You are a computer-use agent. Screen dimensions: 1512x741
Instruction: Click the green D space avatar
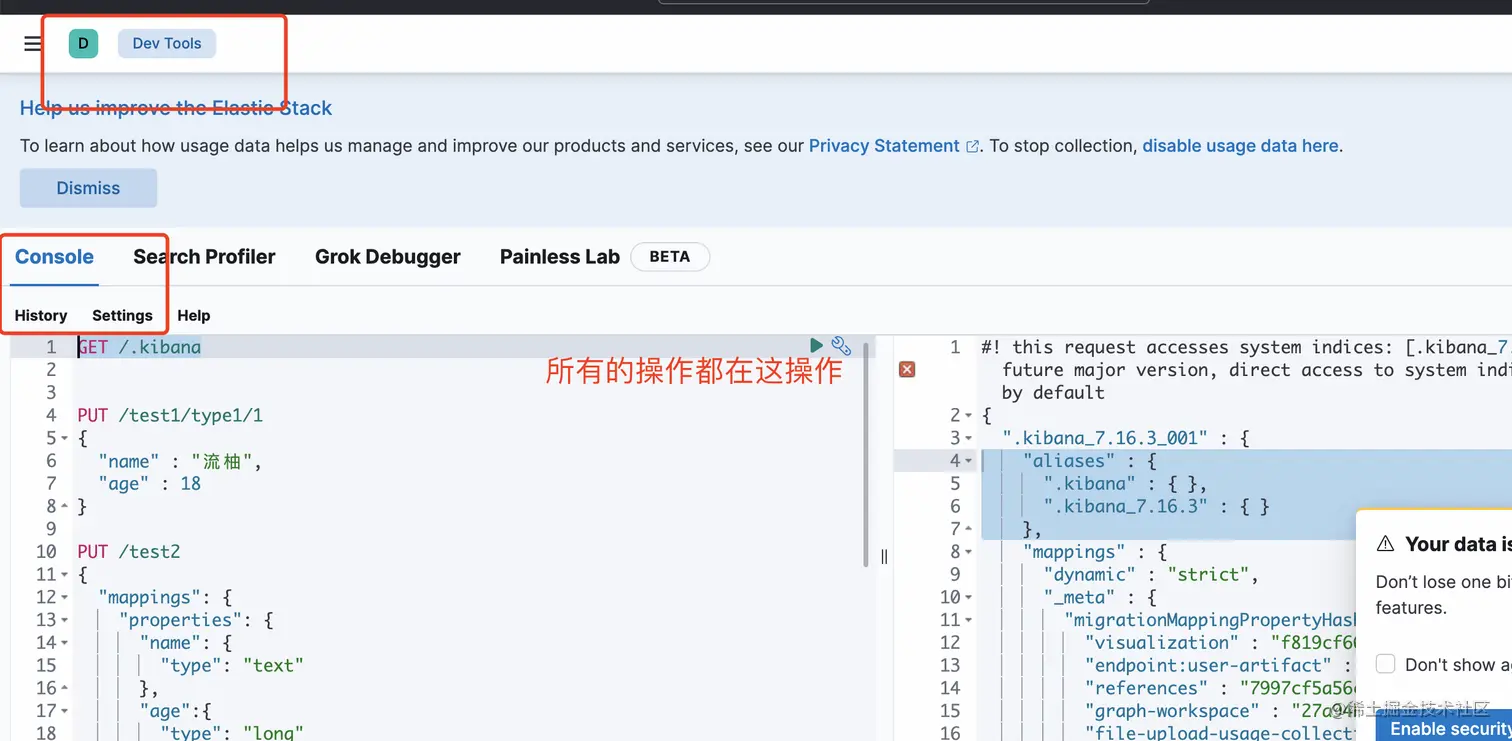(x=83, y=44)
